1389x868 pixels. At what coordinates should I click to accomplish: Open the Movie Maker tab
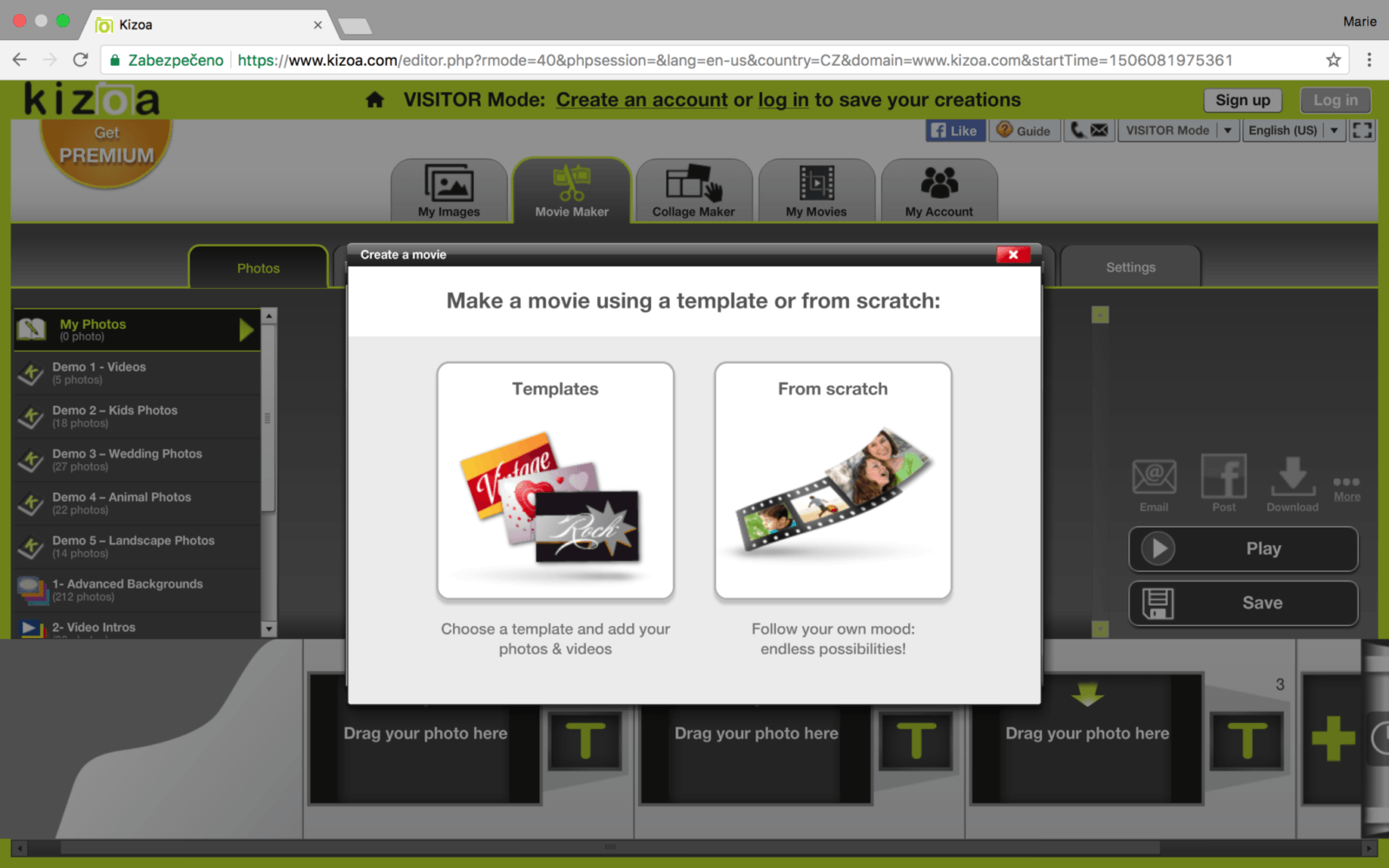click(571, 191)
